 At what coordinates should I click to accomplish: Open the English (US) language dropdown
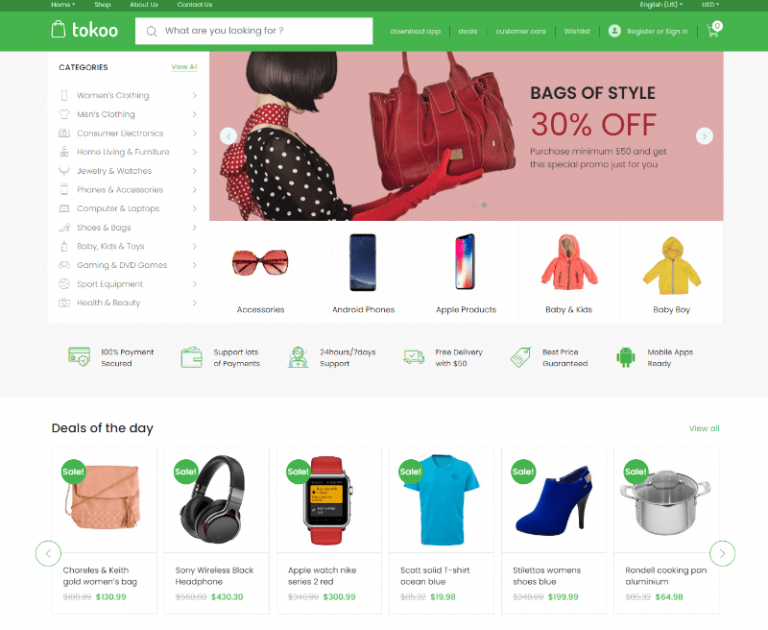click(661, 4)
